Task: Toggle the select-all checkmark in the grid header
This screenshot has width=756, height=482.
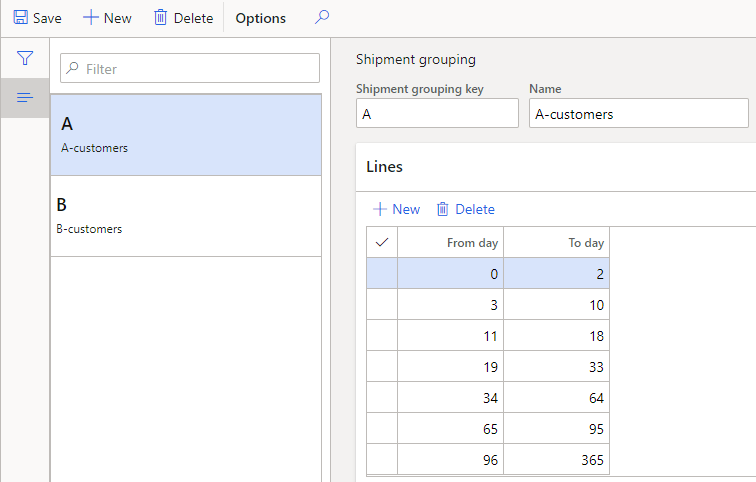Action: tap(382, 242)
